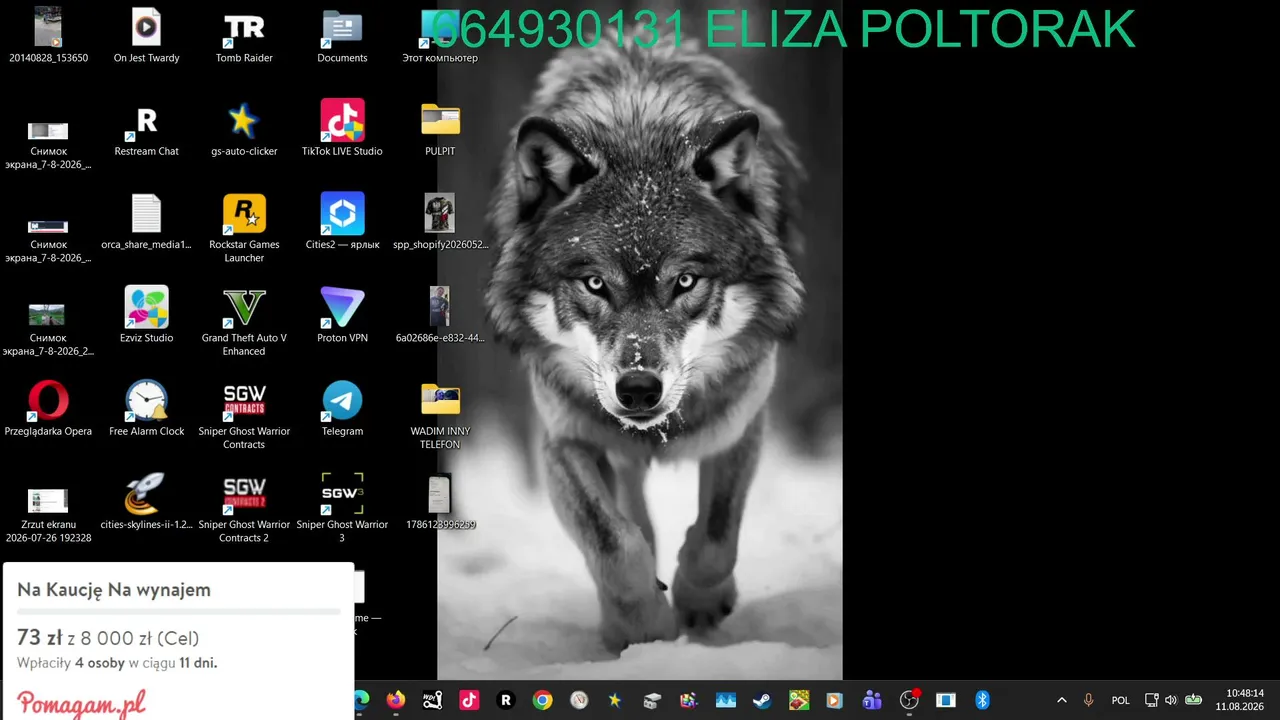Open the WD taskbar application icon
Image resolution: width=1280 pixels, height=720 pixels.
click(432, 700)
